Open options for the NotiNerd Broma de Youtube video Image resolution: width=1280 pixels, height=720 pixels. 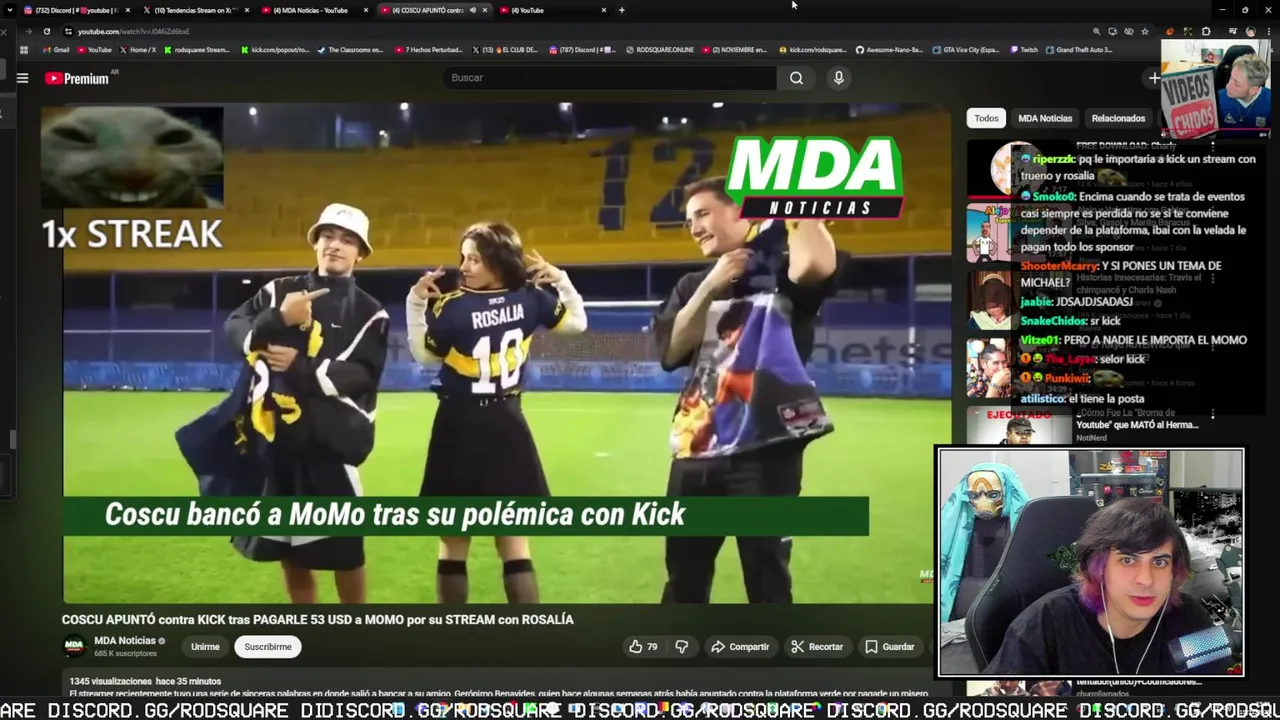click(1212, 414)
